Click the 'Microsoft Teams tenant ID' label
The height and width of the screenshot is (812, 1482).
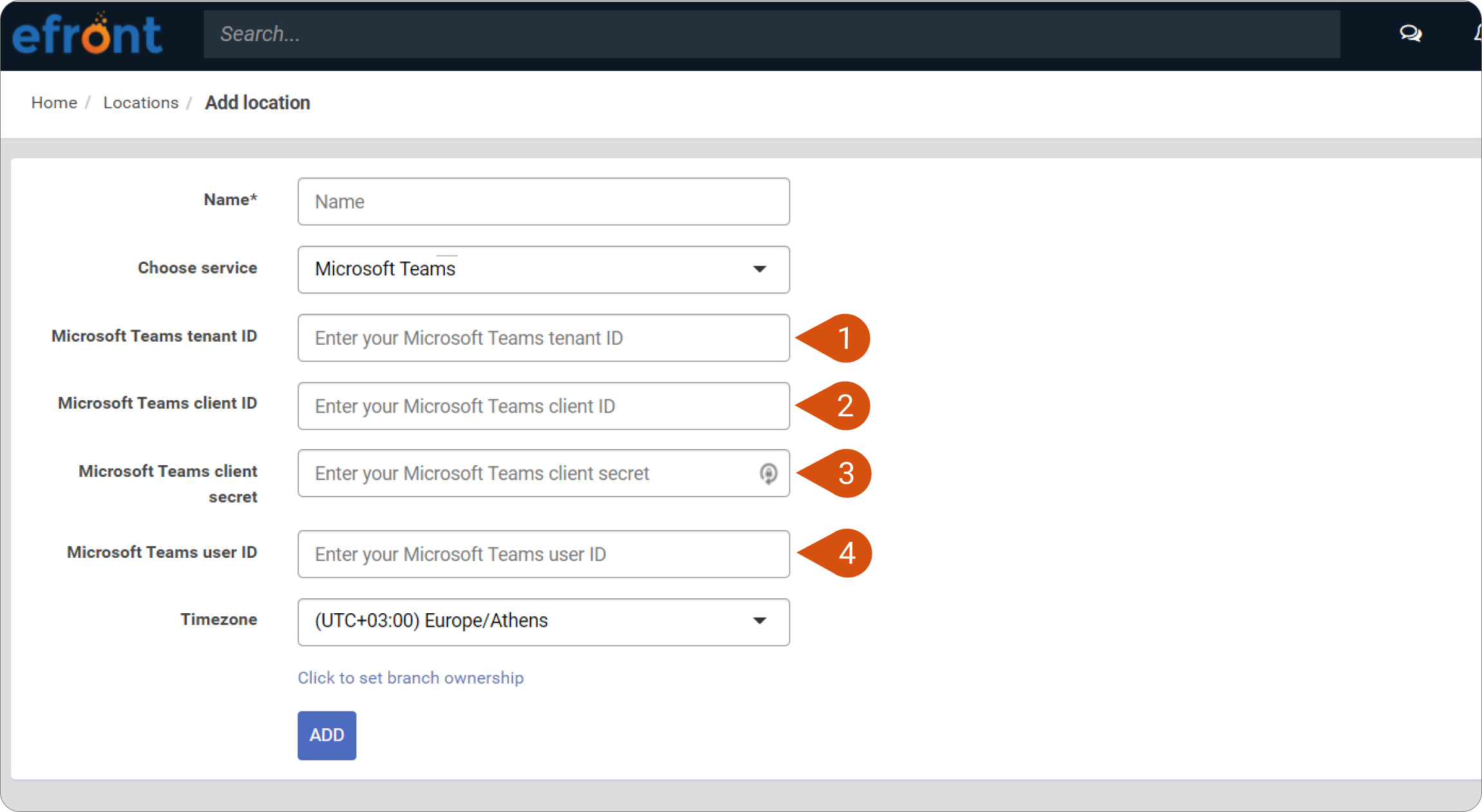coord(155,336)
